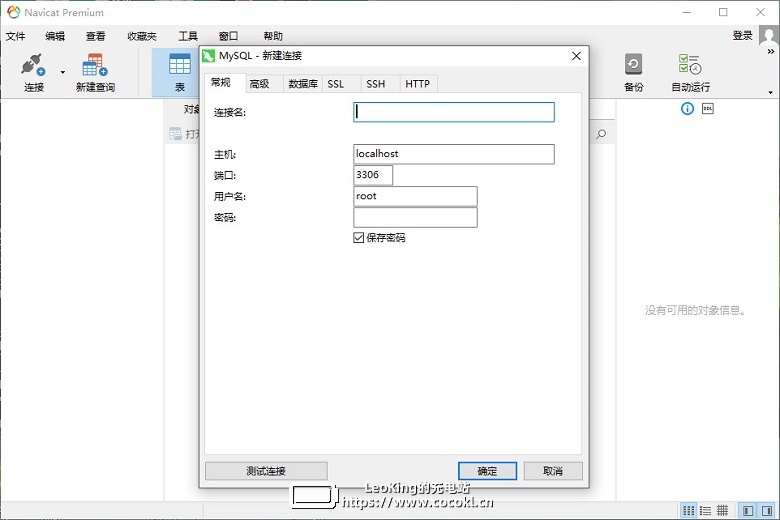Click the 登录 (Login) link

point(742,35)
